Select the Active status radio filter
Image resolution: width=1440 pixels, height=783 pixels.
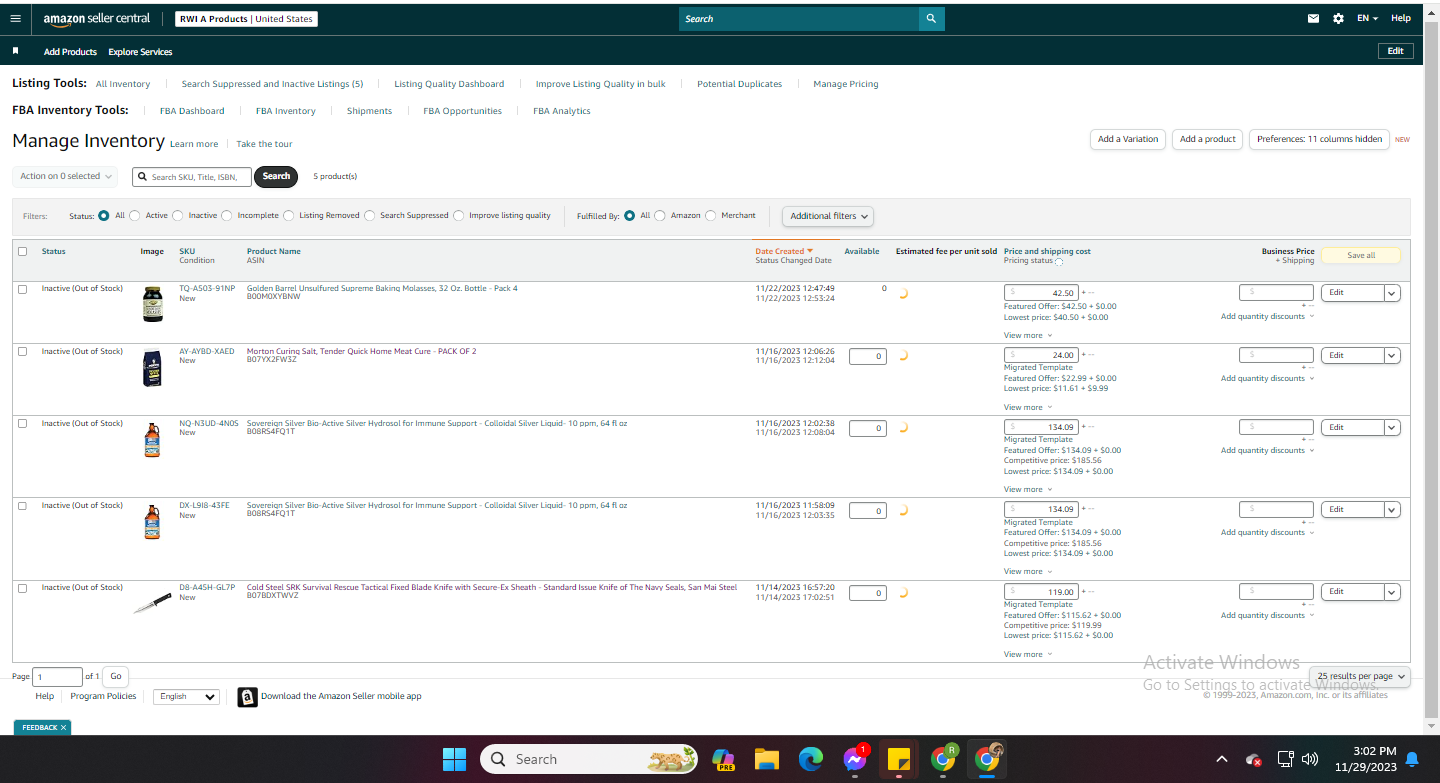[135, 215]
